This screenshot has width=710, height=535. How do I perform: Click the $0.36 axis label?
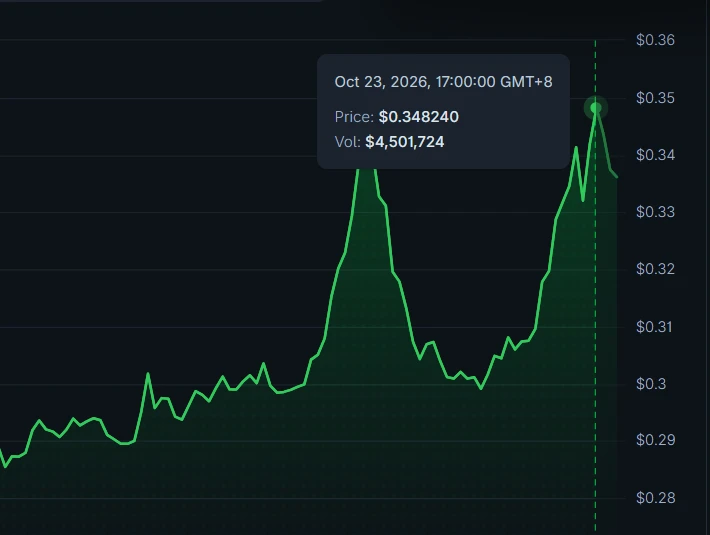coord(655,40)
